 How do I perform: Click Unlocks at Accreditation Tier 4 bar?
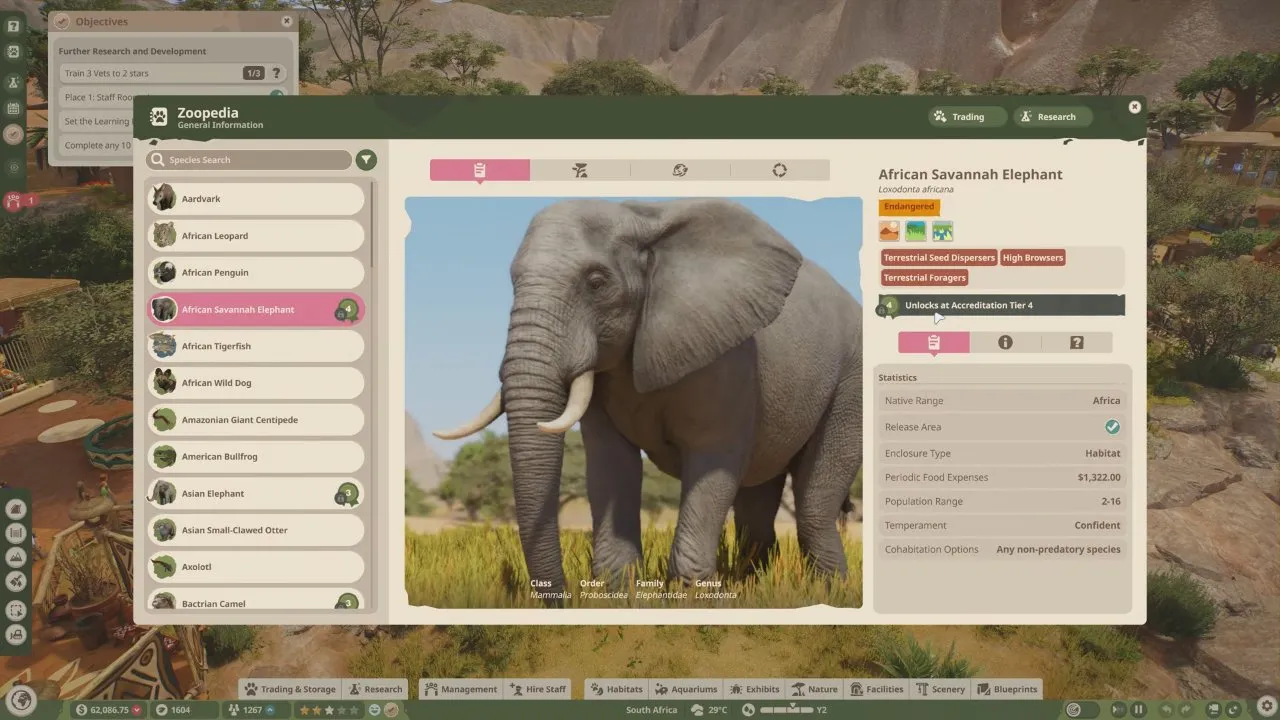pyautogui.click(x=1002, y=305)
